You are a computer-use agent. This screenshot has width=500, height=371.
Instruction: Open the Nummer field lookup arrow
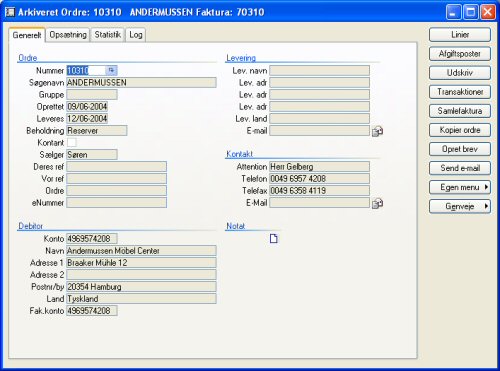click(111, 70)
